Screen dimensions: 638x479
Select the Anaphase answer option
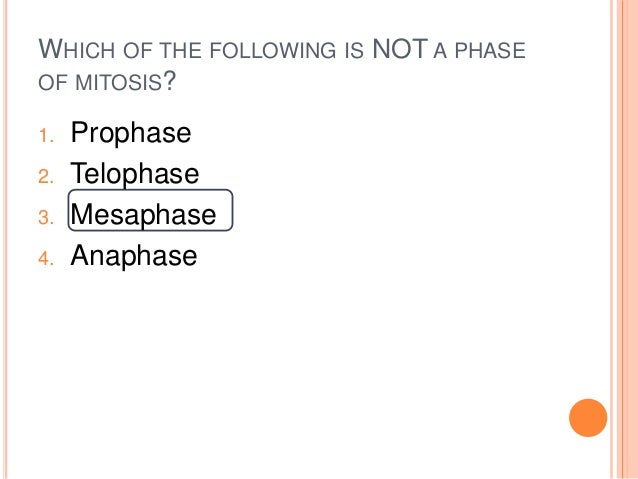point(134,256)
